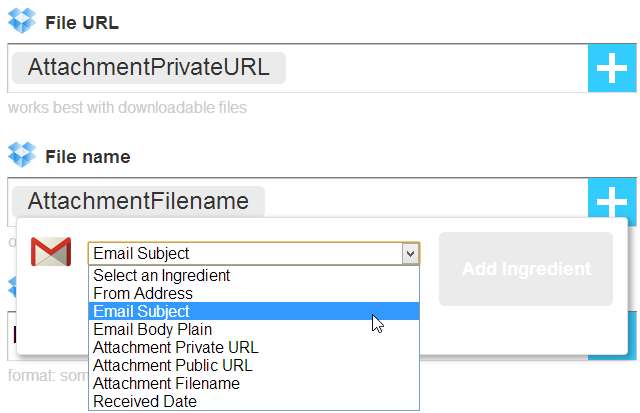This screenshot has height=413, width=640.
Task: Click the Dropbox icon beside File name
Action: [21, 157]
